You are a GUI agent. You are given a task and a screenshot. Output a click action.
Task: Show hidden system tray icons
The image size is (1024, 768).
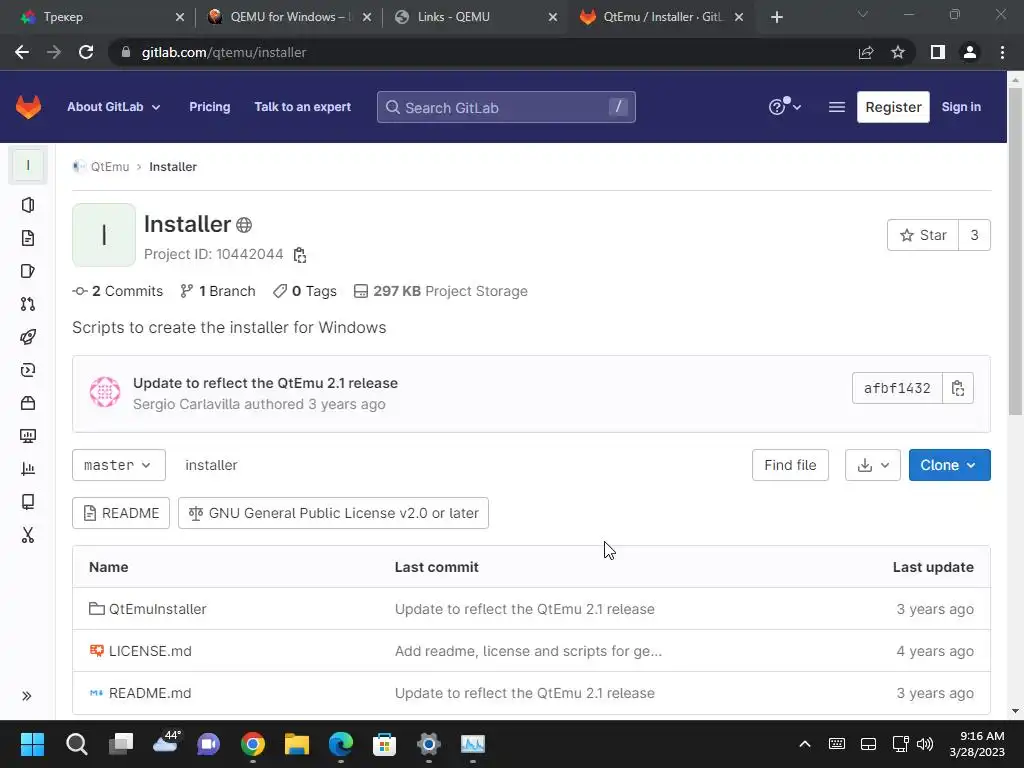click(x=805, y=744)
